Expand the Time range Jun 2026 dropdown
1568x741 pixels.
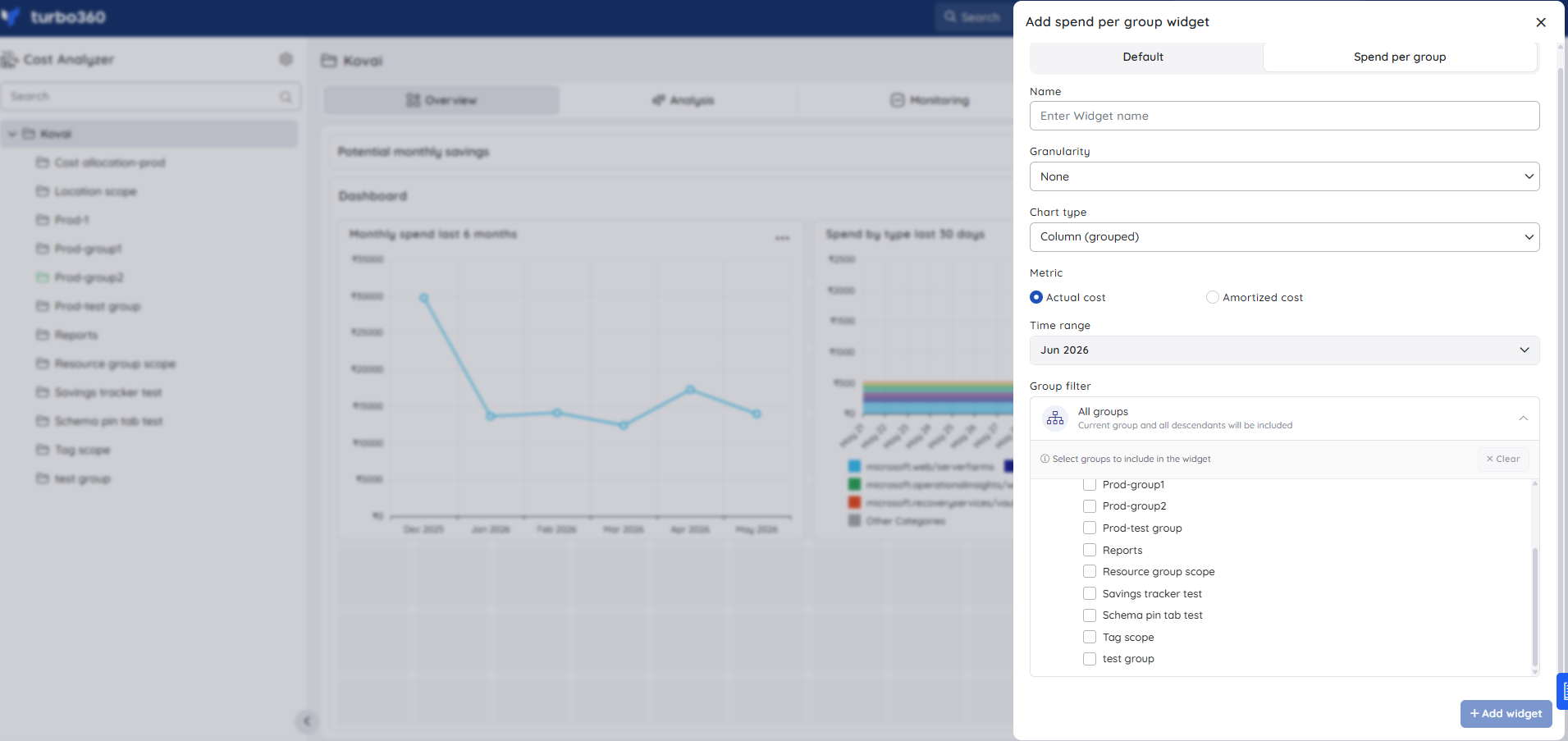[1284, 350]
